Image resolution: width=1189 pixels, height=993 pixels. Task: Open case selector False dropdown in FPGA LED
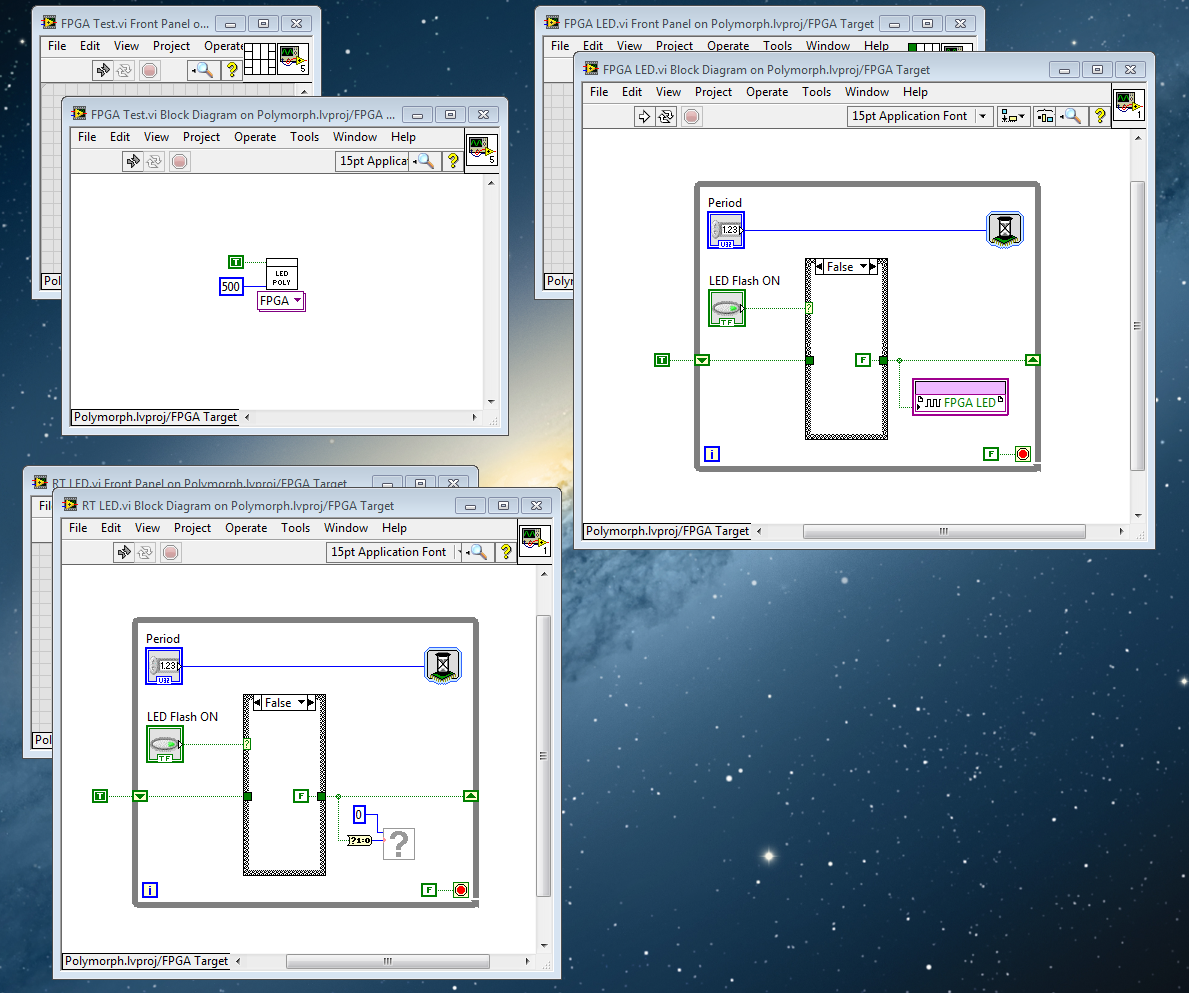pos(860,267)
